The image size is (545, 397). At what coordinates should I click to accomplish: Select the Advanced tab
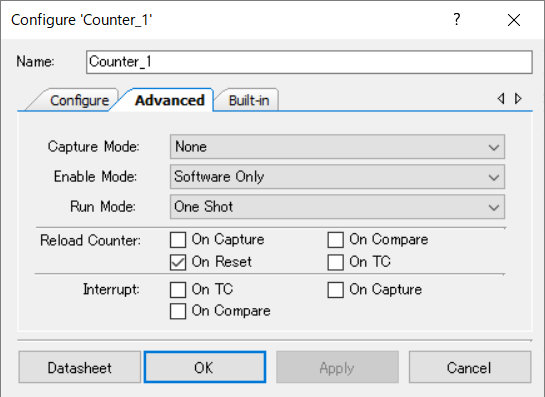click(170, 100)
